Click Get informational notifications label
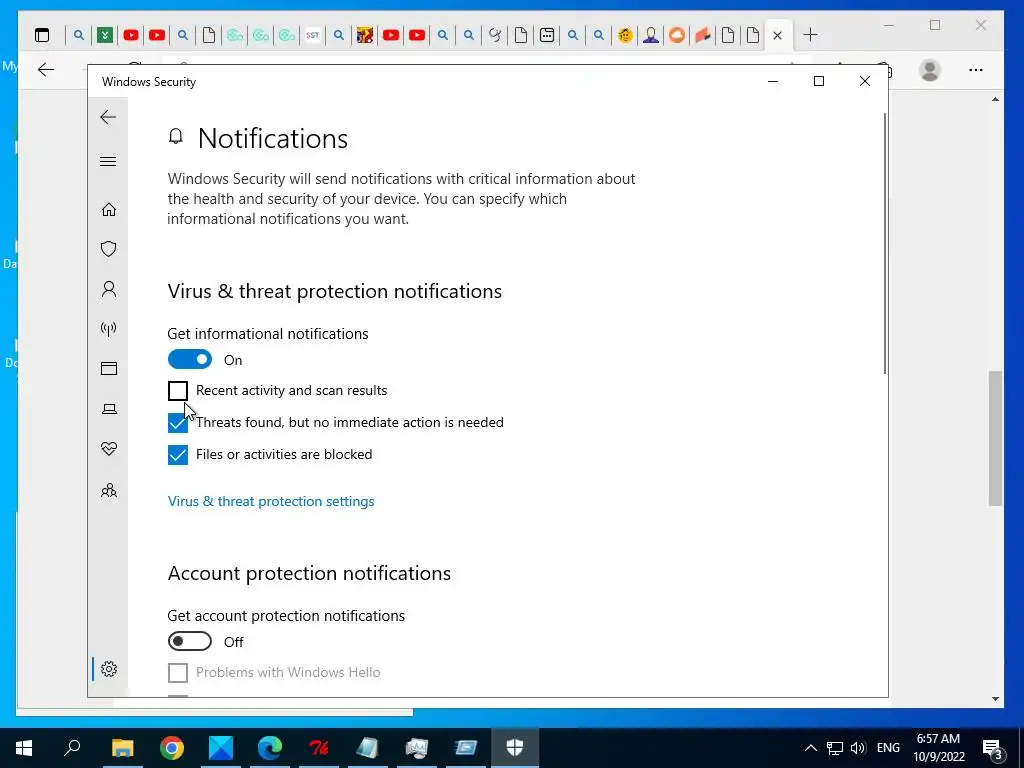1024x768 pixels. point(268,334)
